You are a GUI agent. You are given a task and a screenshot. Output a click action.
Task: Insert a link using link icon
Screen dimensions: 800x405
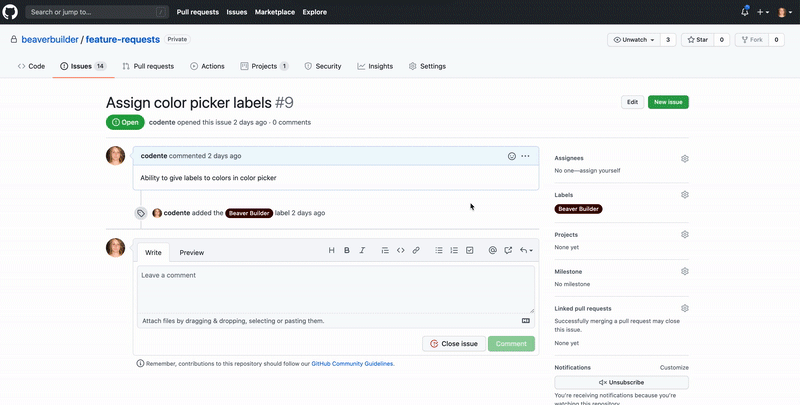[x=416, y=250]
